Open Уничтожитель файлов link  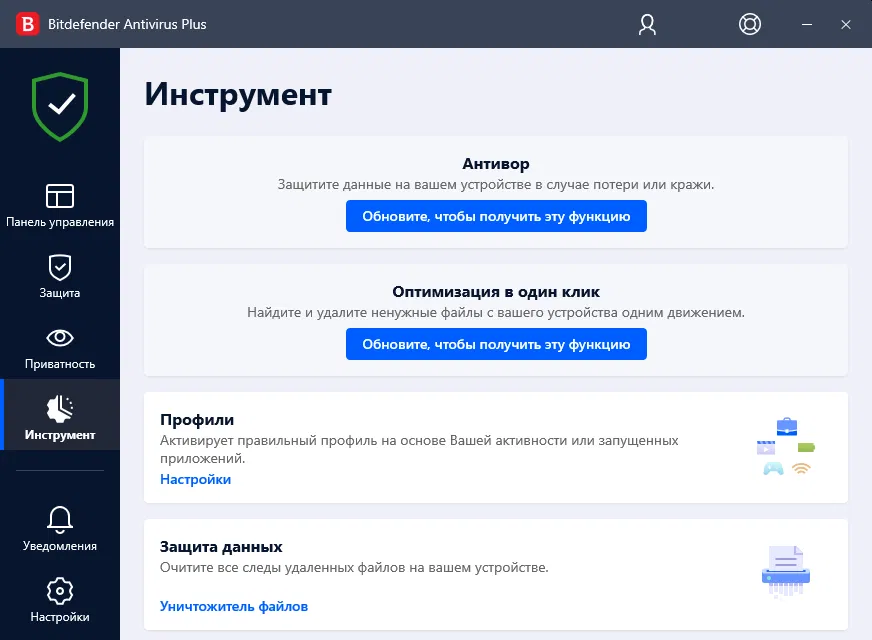pyautogui.click(x=234, y=606)
